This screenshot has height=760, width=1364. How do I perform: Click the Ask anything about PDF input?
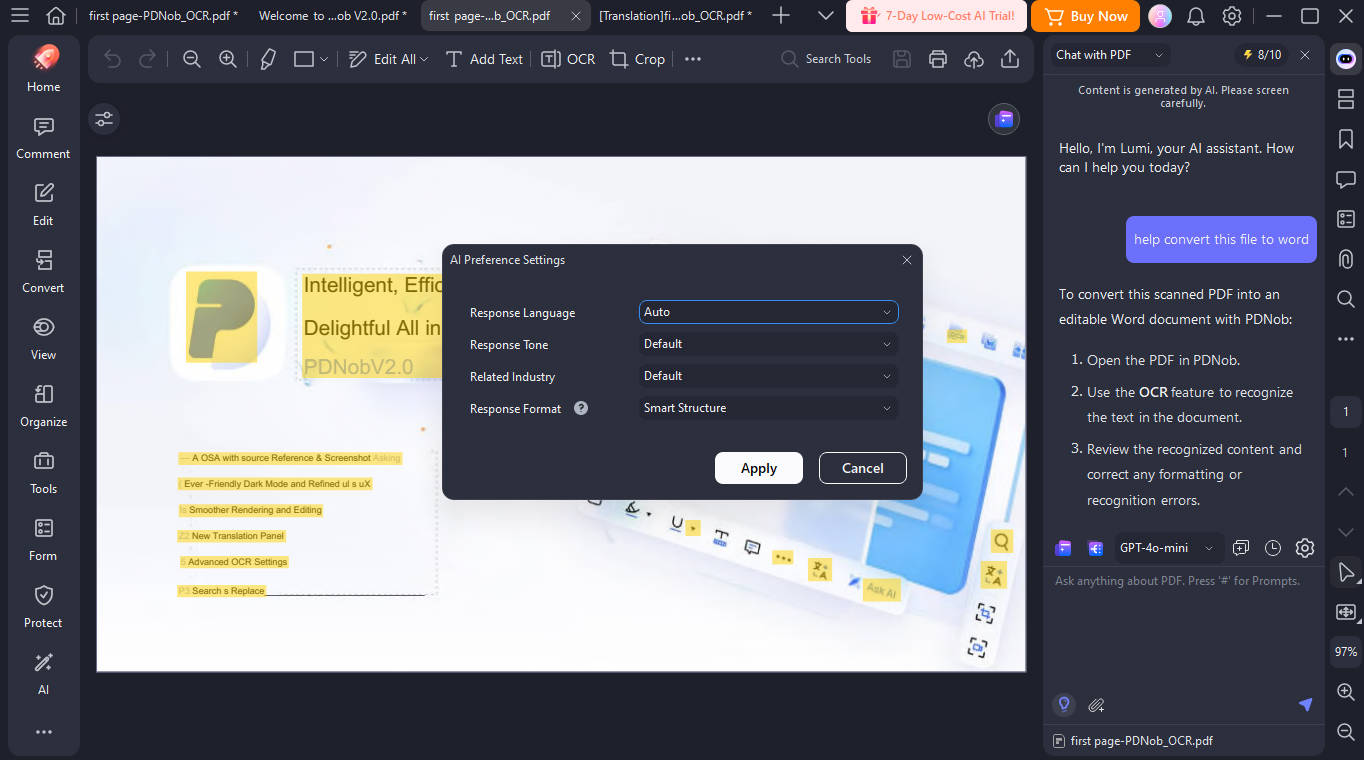(1184, 630)
